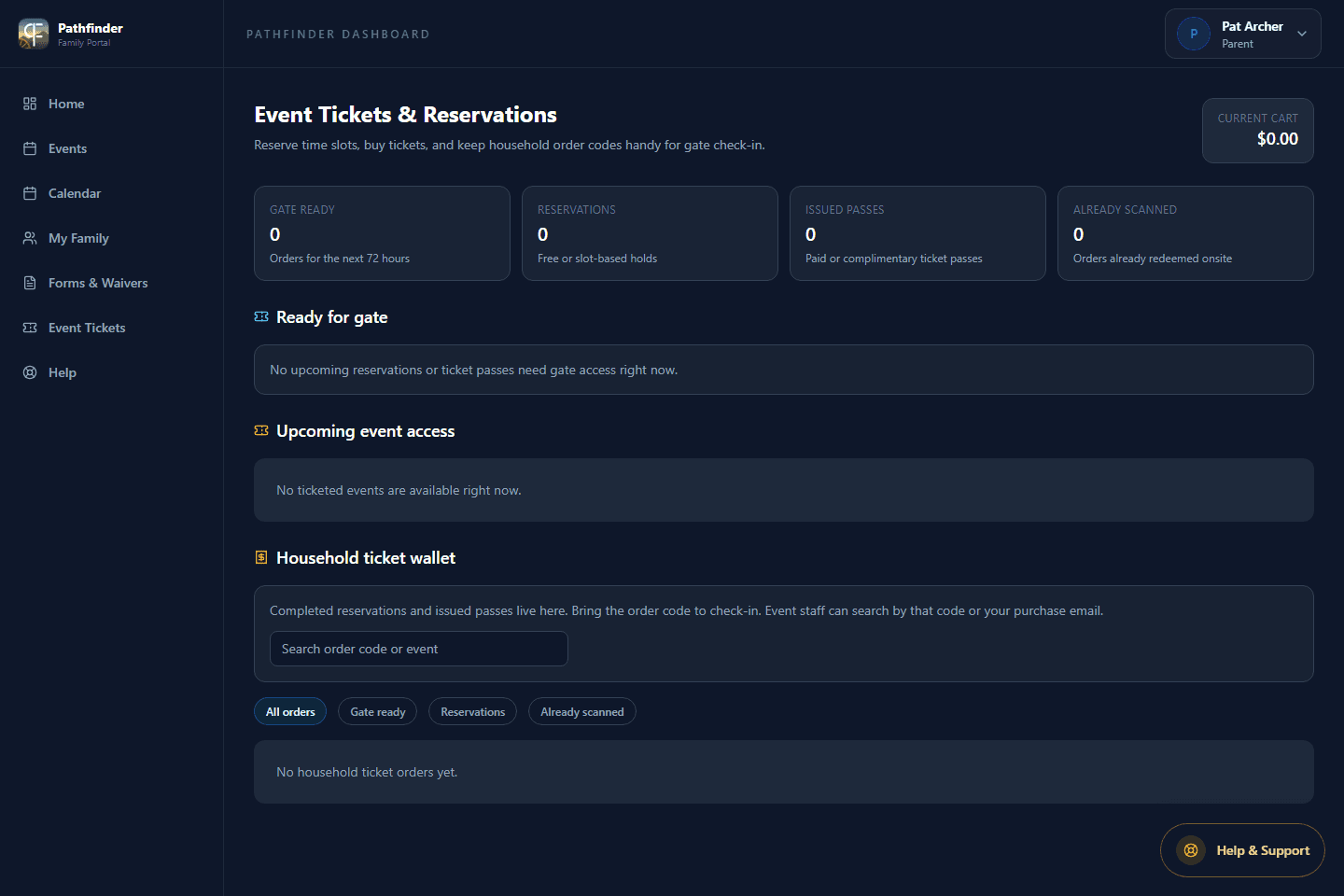Click the Home grid icon in sidebar

pyautogui.click(x=30, y=104)
